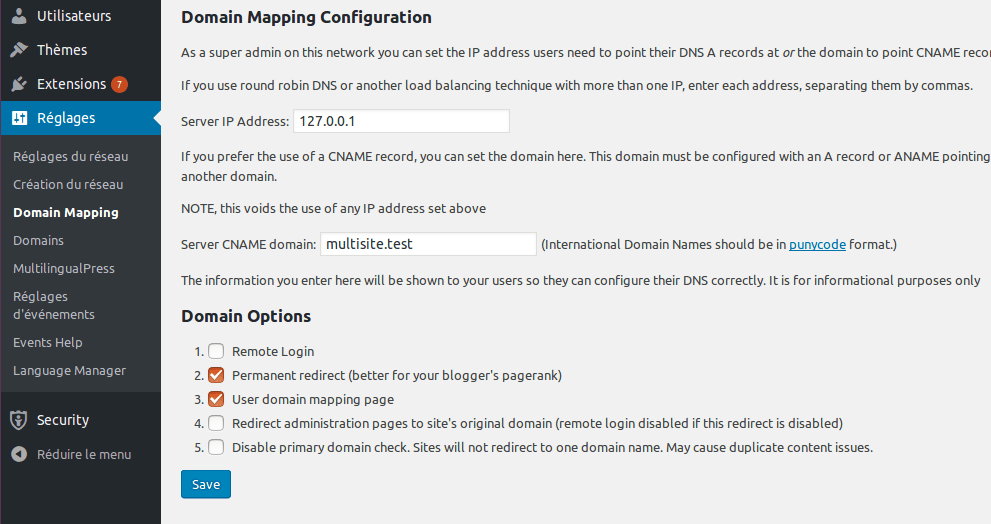Click the Security shield icon
Image resolution: width=991 pixels, height=524 pixels.
(19, 420)
